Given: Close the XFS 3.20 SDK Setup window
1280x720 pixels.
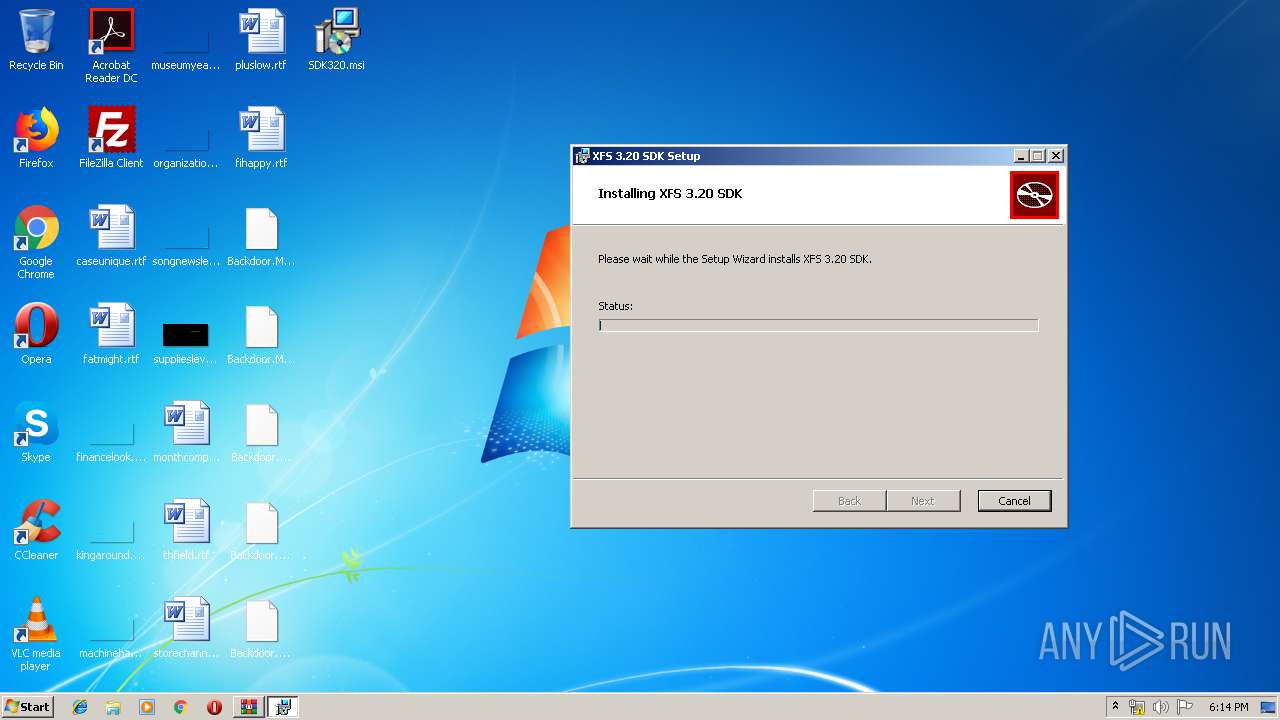Looking at the screenshot, I should (1056, 156).
